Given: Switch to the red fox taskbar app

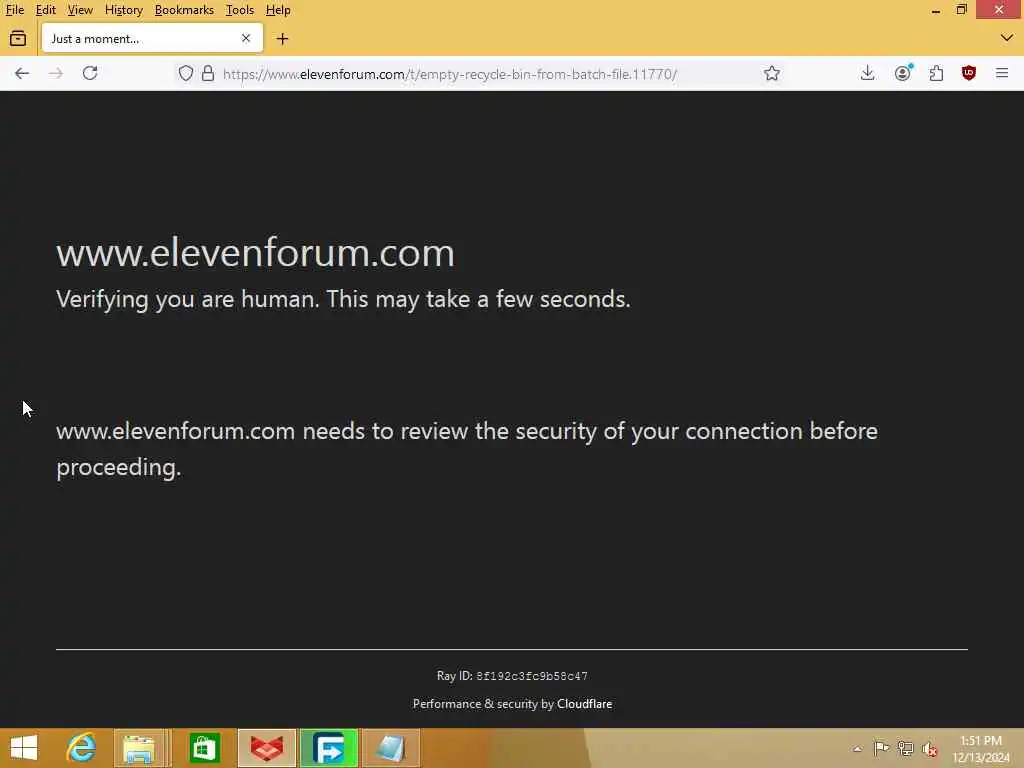Looking at the screenshot, I should click(x=267, y=748).
